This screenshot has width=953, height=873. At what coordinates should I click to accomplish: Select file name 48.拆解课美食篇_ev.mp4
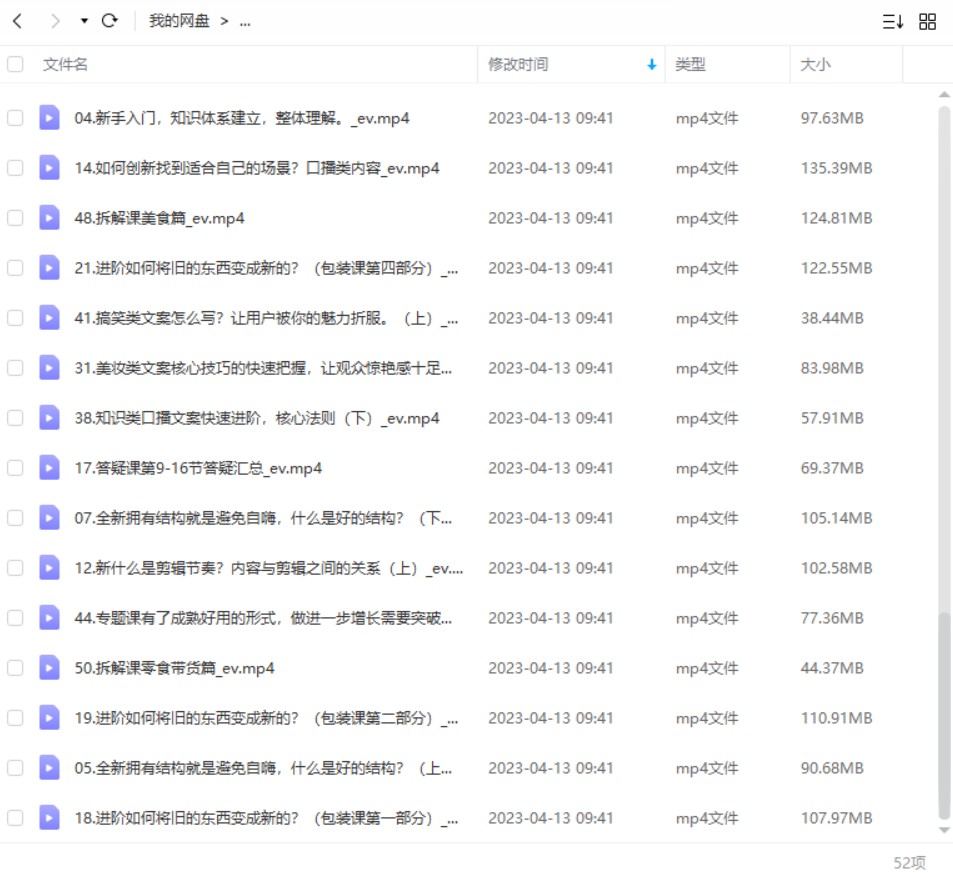[159, 218]
